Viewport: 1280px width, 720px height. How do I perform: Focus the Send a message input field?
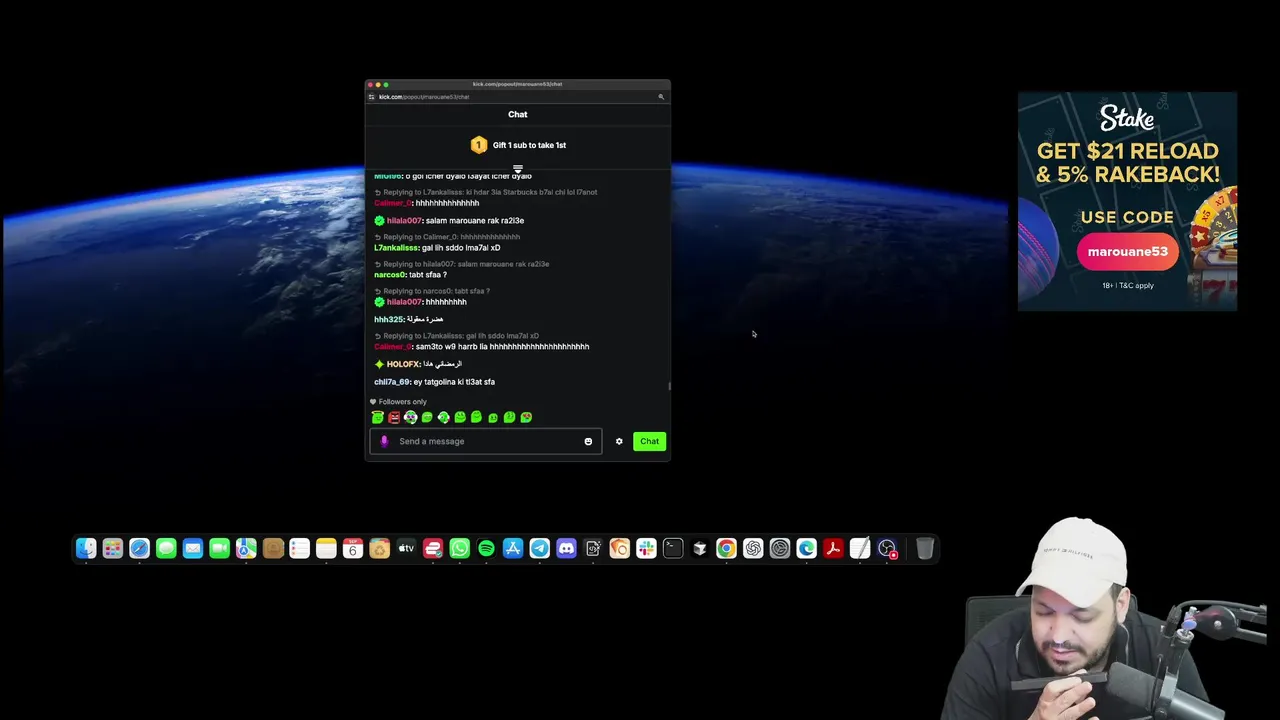pyautogui.click(x=486, y=441)
